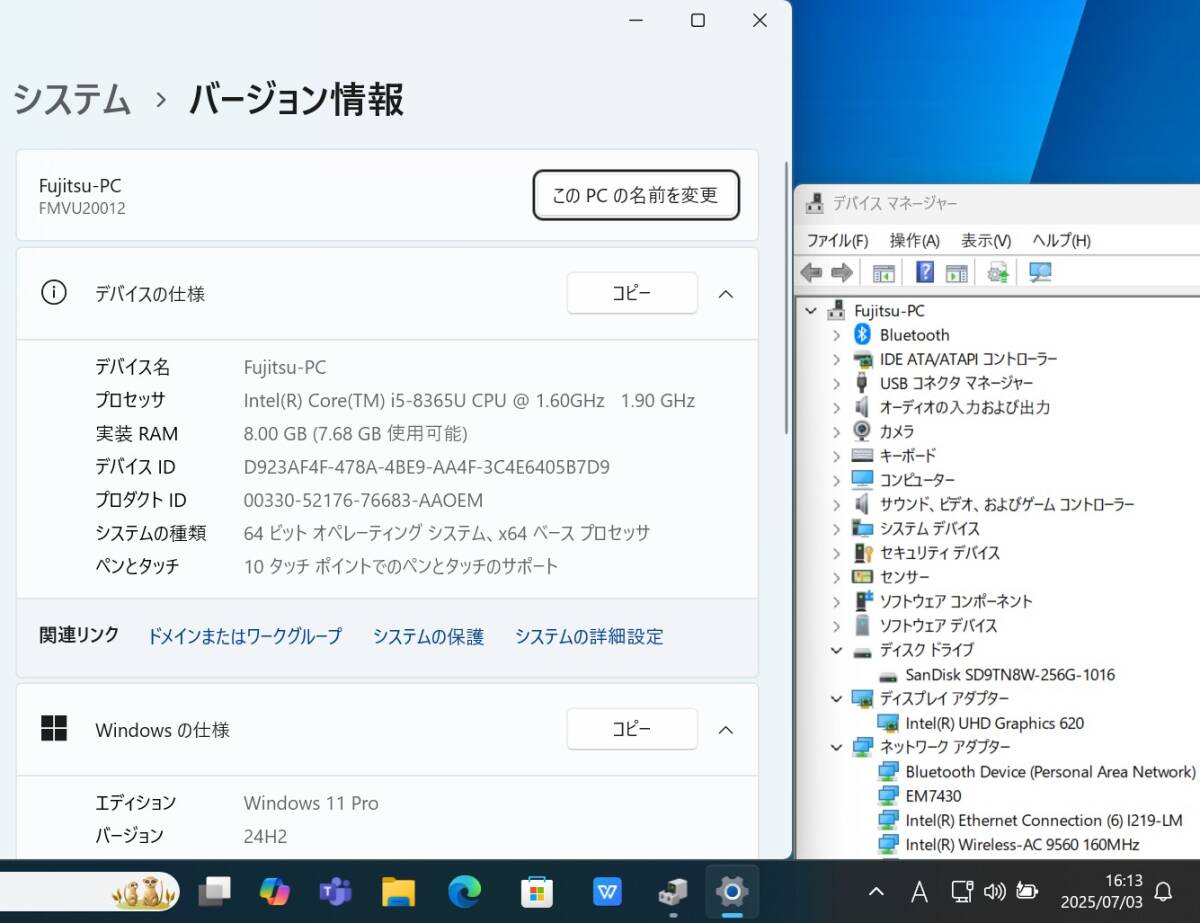Expand the IDE ATA/ATAPI コントローラー node

837,359
